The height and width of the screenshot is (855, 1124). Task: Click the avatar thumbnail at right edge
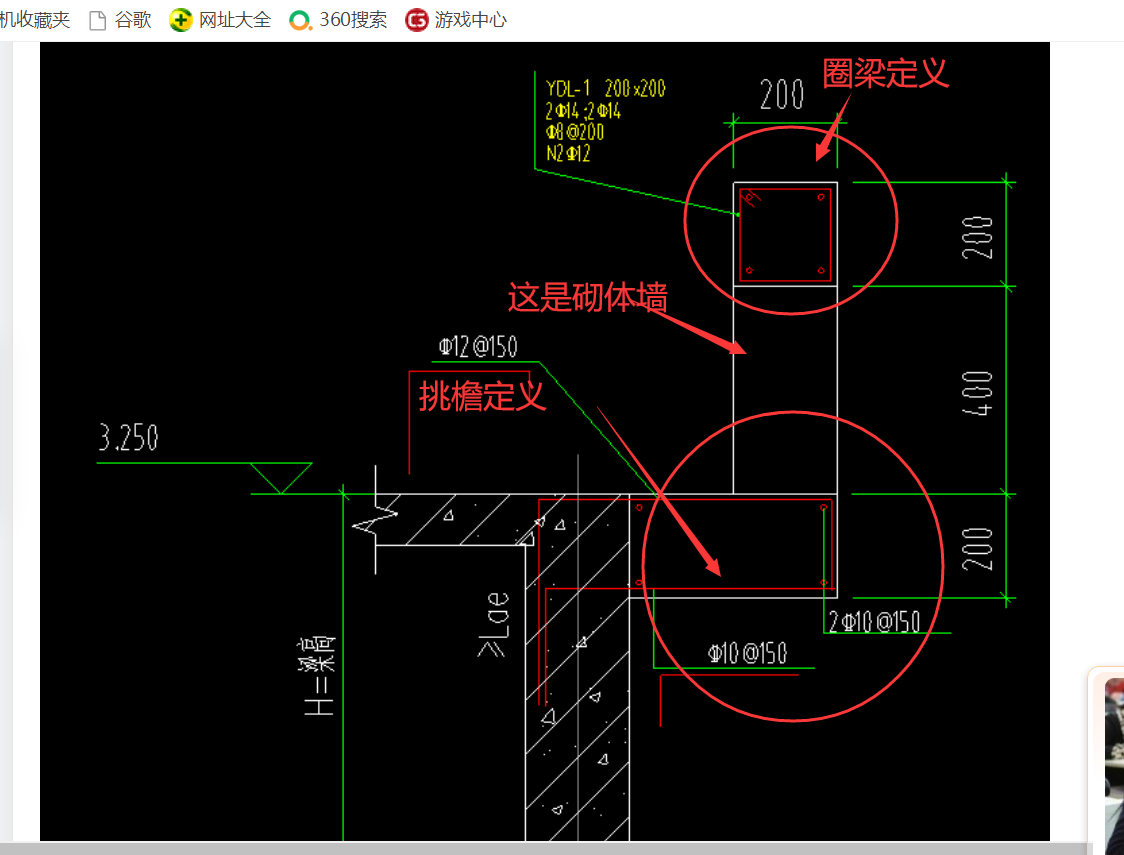pos(1114,763)
